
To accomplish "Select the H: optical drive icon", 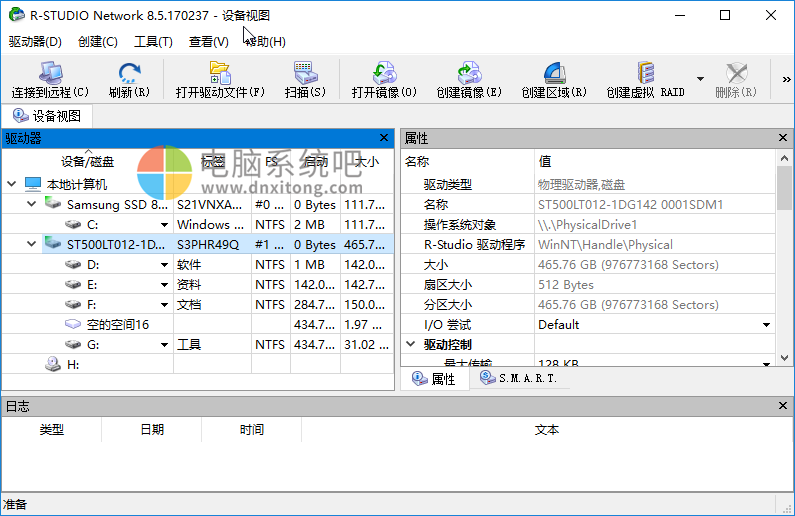I will click(53, 363).
